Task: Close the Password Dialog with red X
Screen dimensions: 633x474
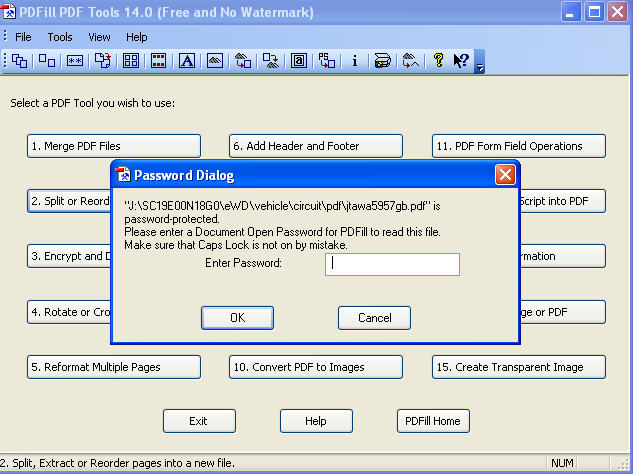Action: [505, 175]
